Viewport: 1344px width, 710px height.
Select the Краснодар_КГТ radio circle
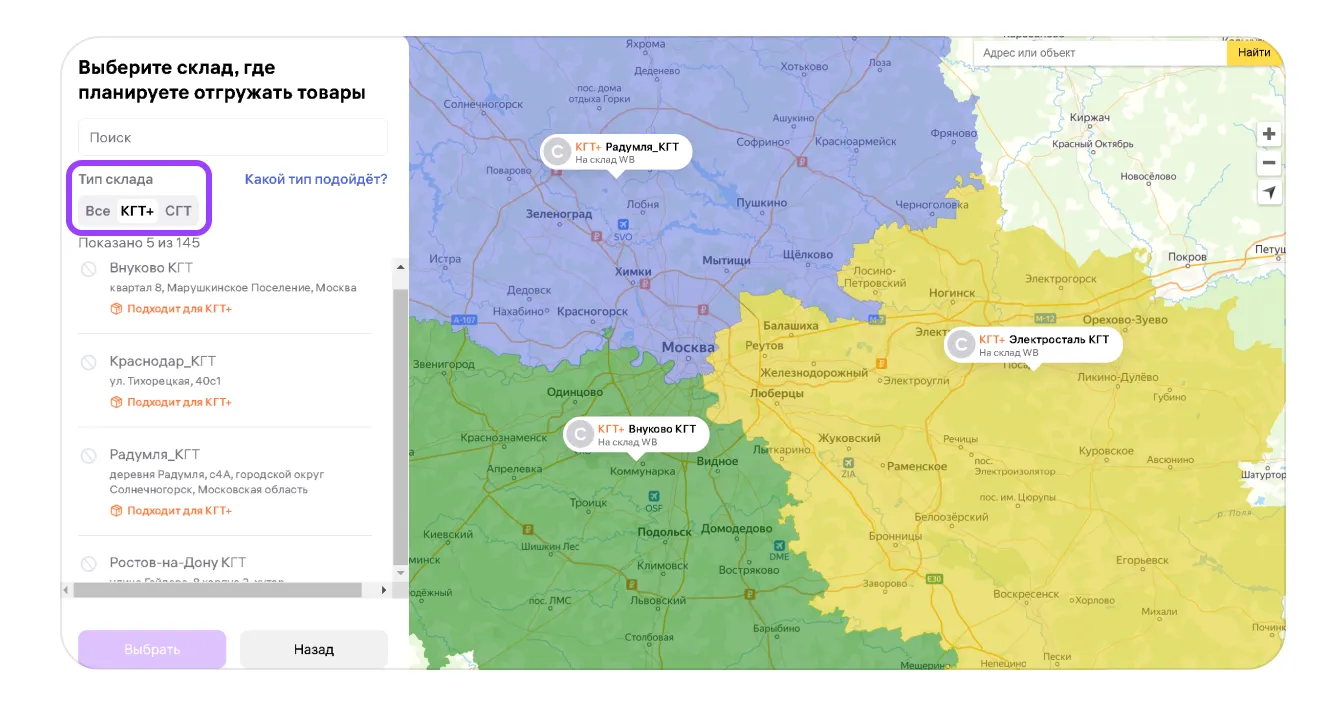pos(89,361)
